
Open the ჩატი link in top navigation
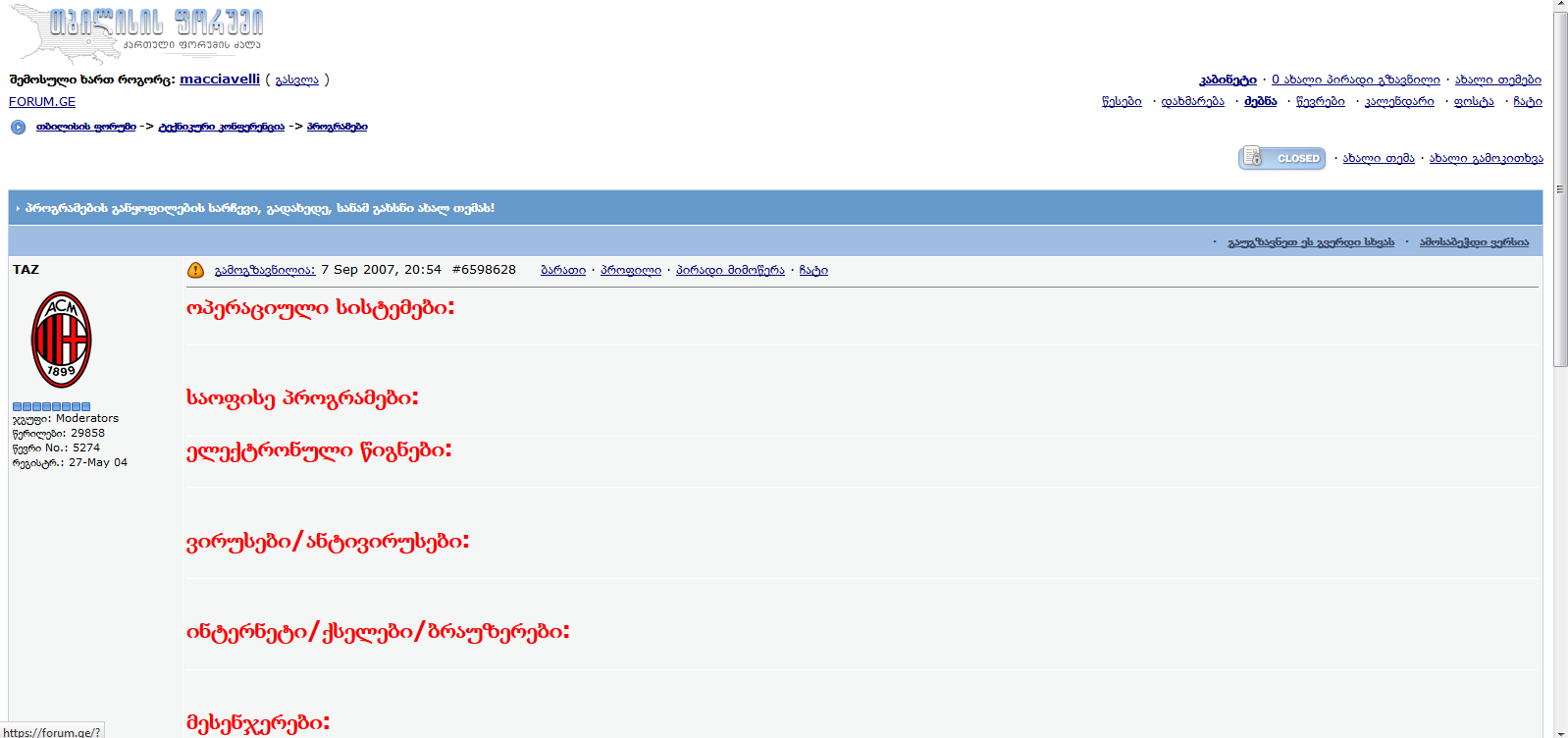click(1528, 102)
